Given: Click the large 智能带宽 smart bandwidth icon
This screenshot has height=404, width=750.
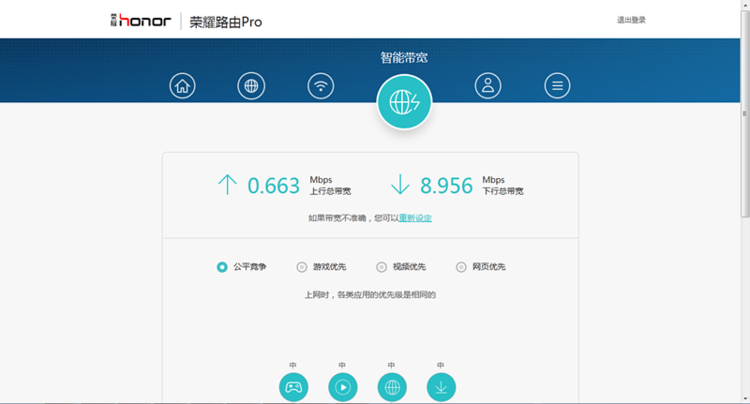Looking at the screenshot, I should click(x=404, y=102).
